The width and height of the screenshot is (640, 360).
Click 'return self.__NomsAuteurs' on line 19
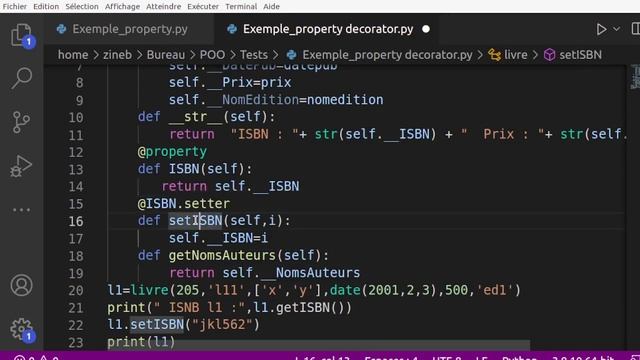[264, 273]
